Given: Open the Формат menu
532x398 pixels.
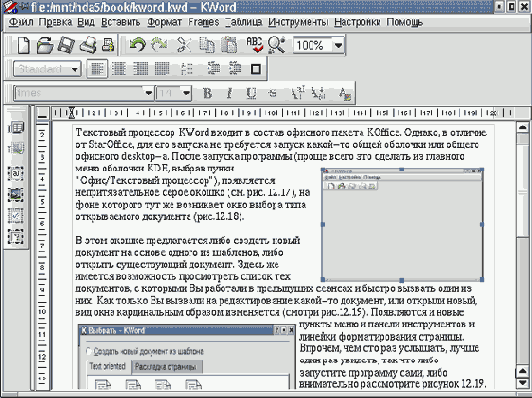Looking at the screenshot, I should coord(165,22).
